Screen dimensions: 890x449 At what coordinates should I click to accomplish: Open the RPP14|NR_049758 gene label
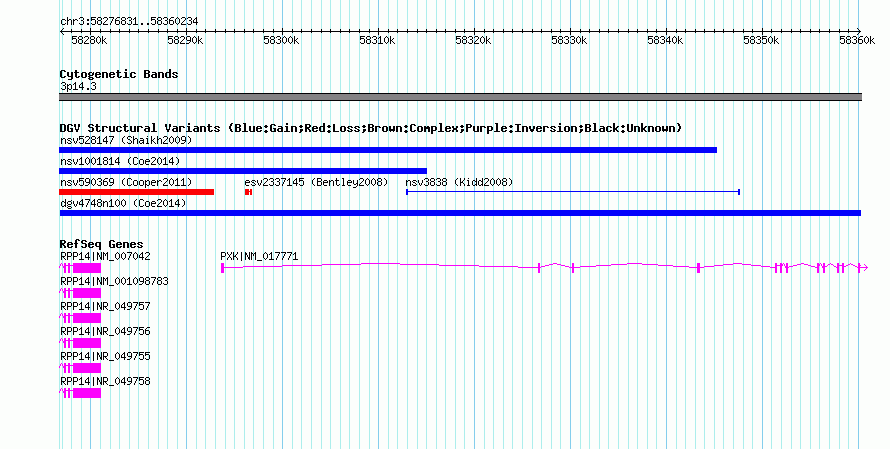pos(105,381)
